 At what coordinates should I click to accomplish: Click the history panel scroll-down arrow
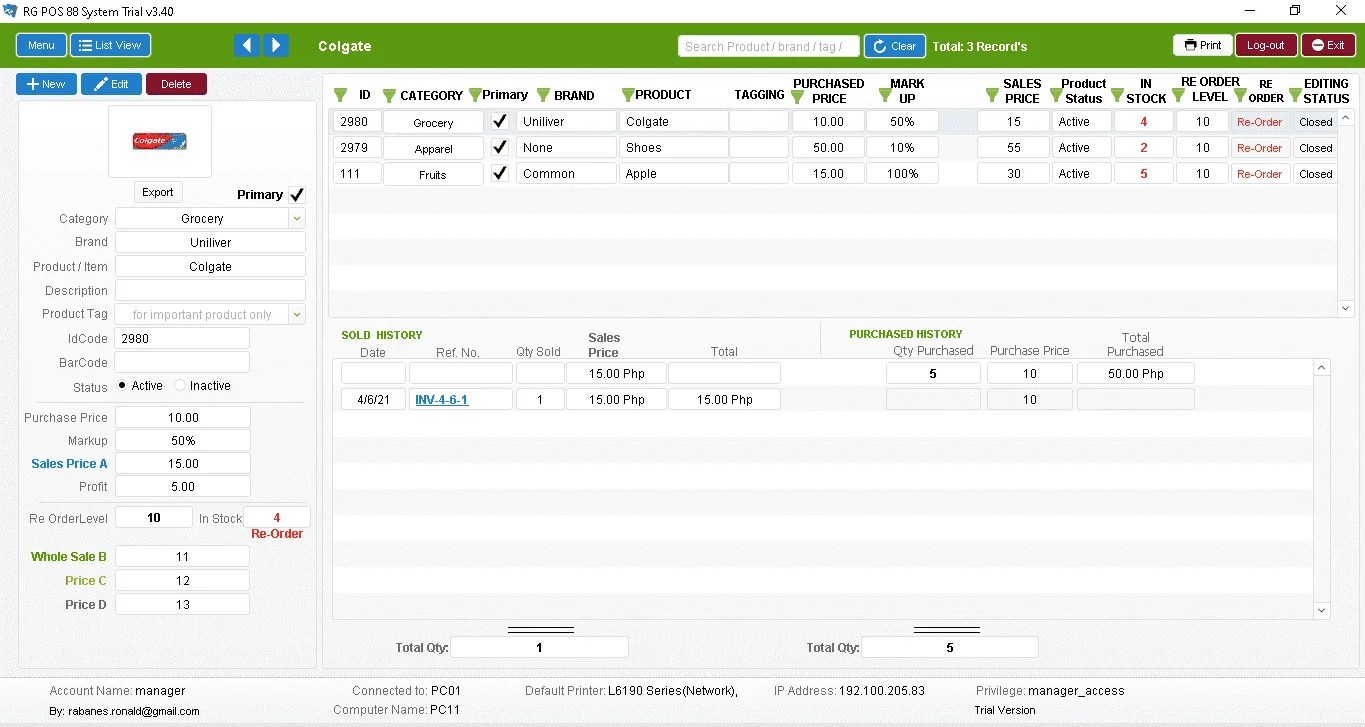pyautogui.click(x=1322, y=610)
